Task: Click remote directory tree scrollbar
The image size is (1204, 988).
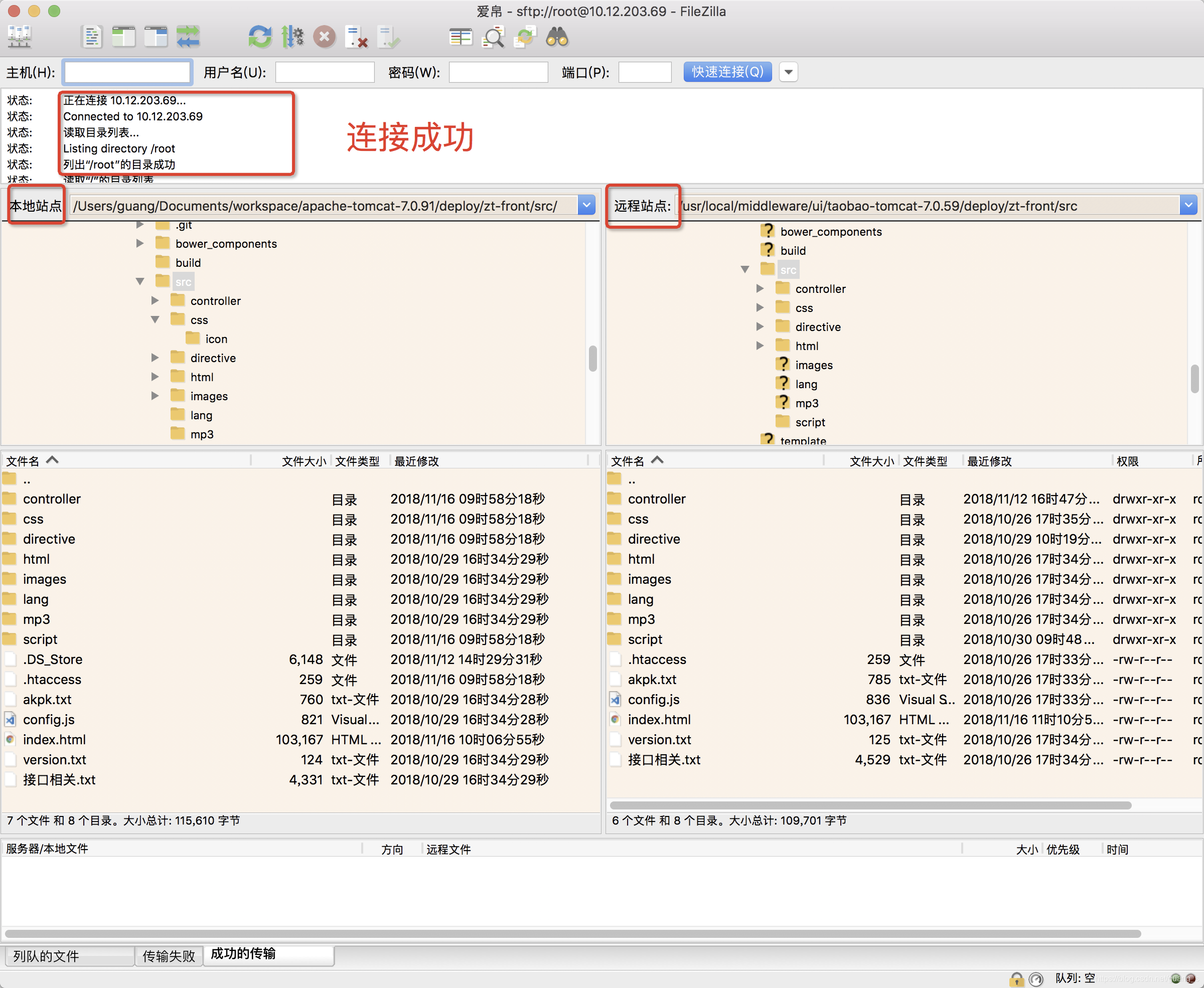Action: tap(1194, 379)
